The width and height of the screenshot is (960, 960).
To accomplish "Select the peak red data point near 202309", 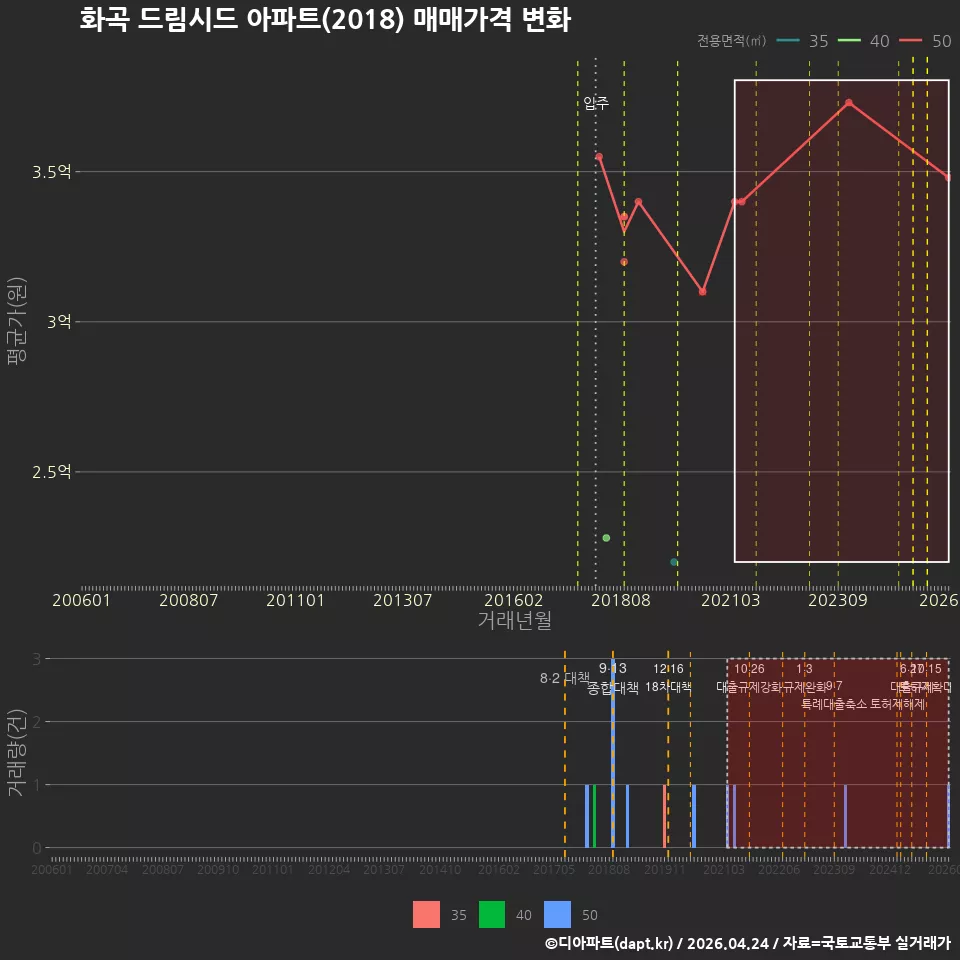I will coord(849,103).
